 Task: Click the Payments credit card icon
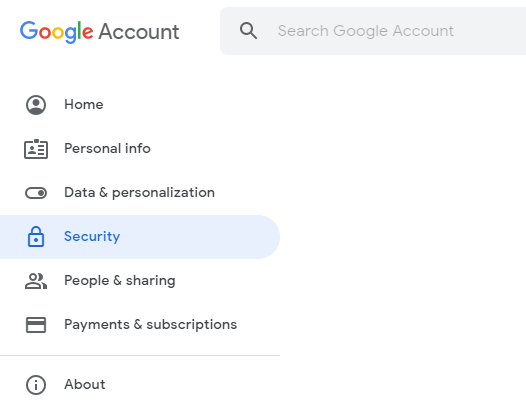36,325
